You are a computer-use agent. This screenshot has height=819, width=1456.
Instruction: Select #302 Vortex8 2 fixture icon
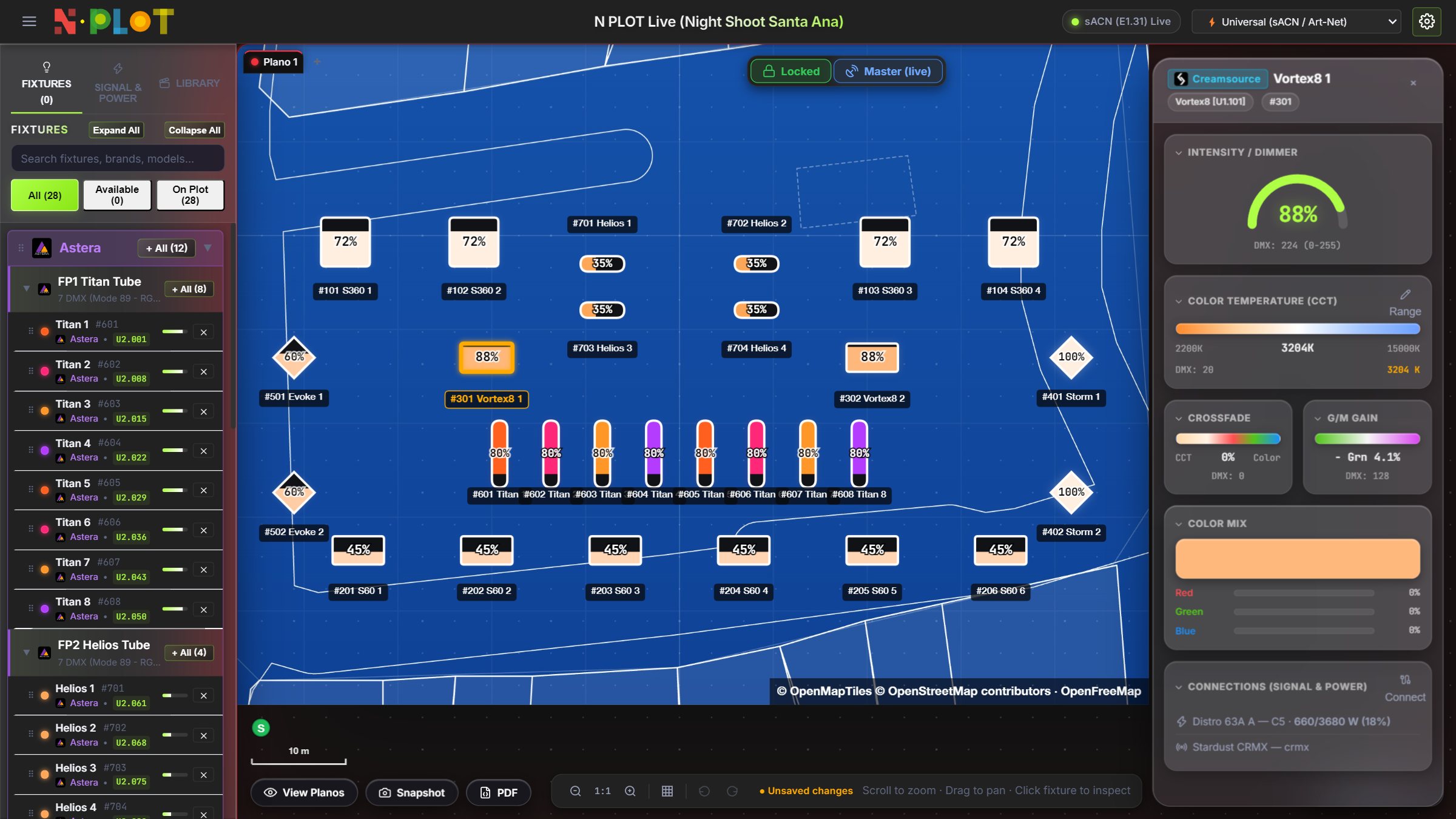(x=872, y=357)
